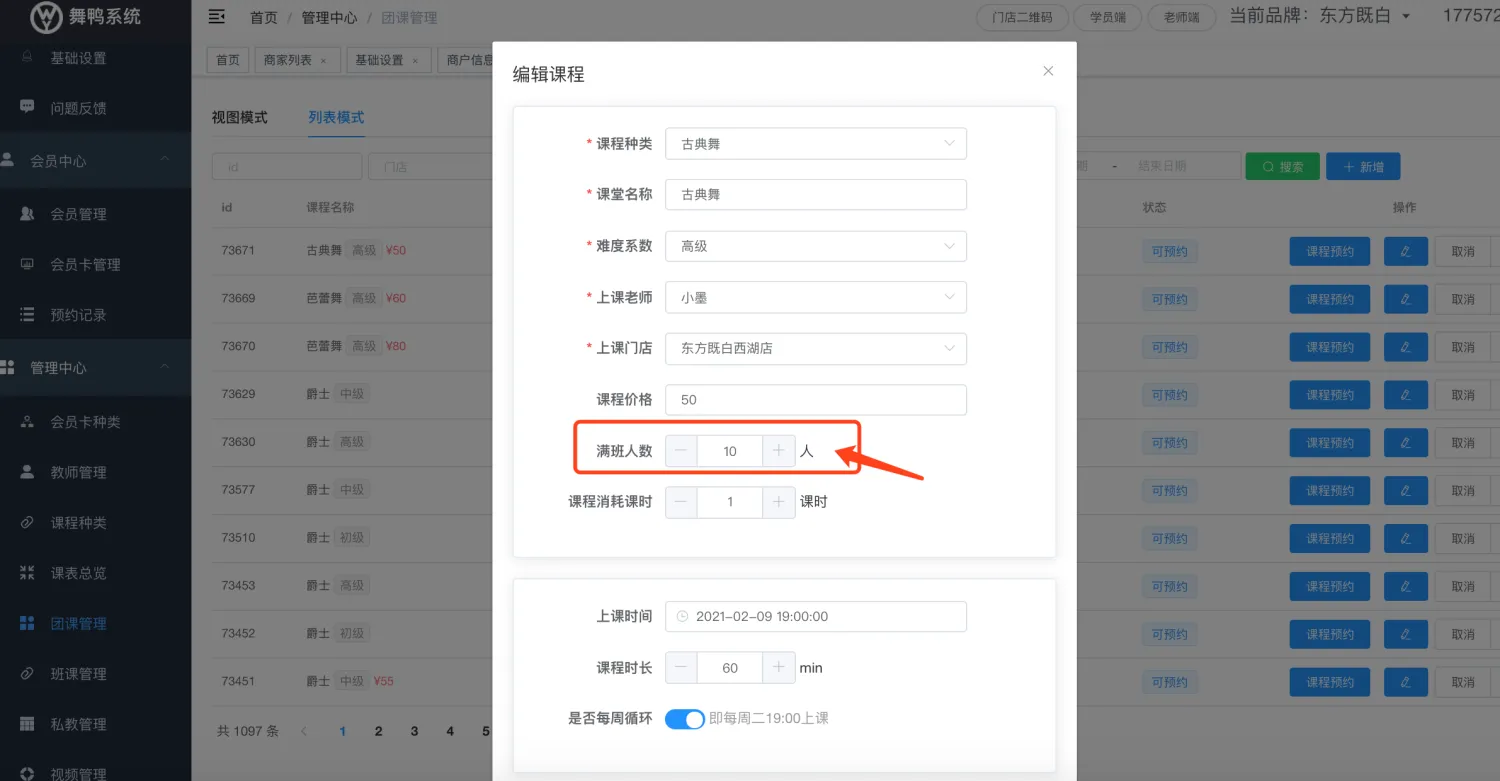Viewport: 1500px width, 781px height.
Task: Click the hamburger menu collapse icon
Action: 216,17
